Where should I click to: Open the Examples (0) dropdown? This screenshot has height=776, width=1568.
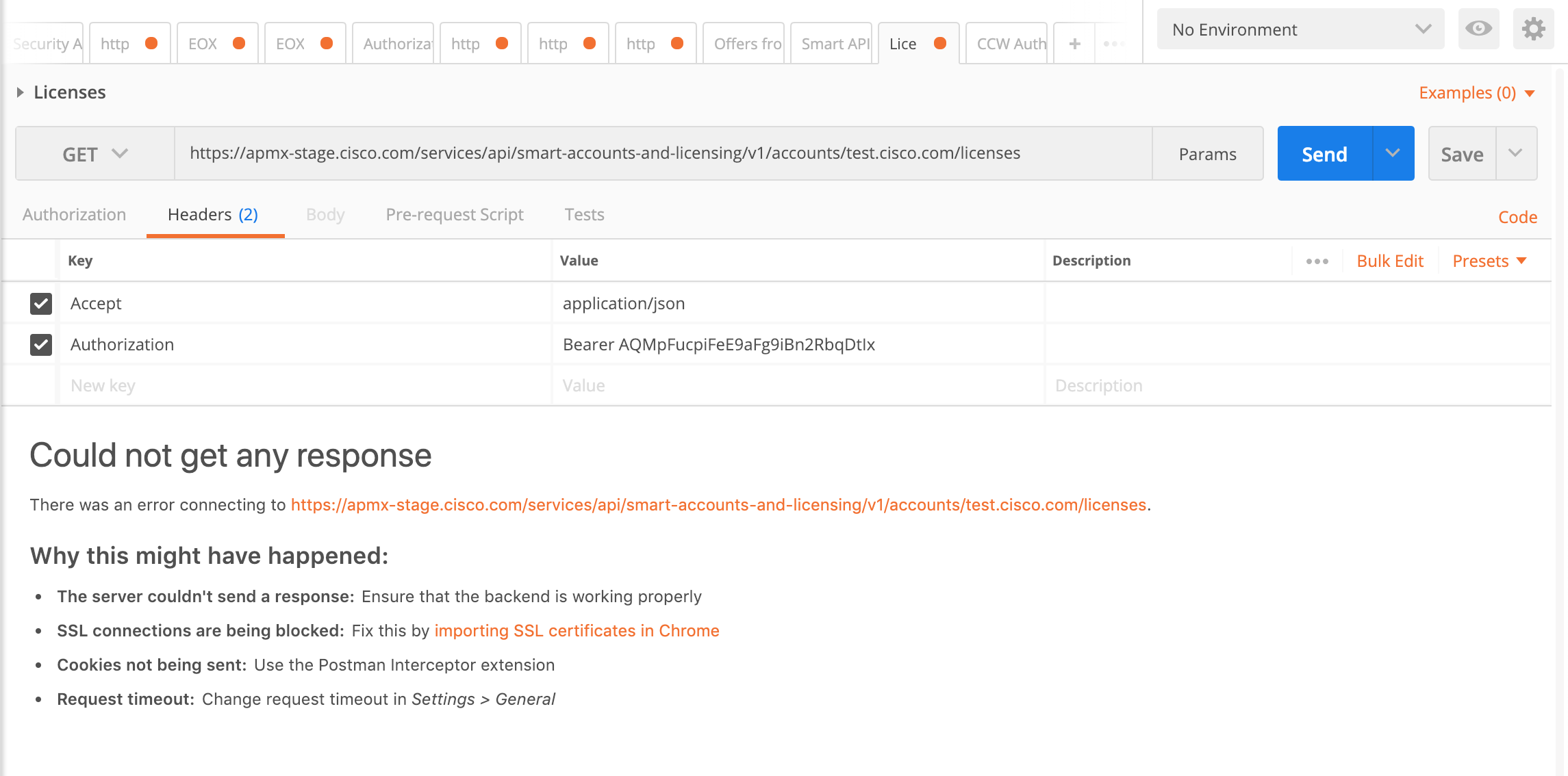1476,92
